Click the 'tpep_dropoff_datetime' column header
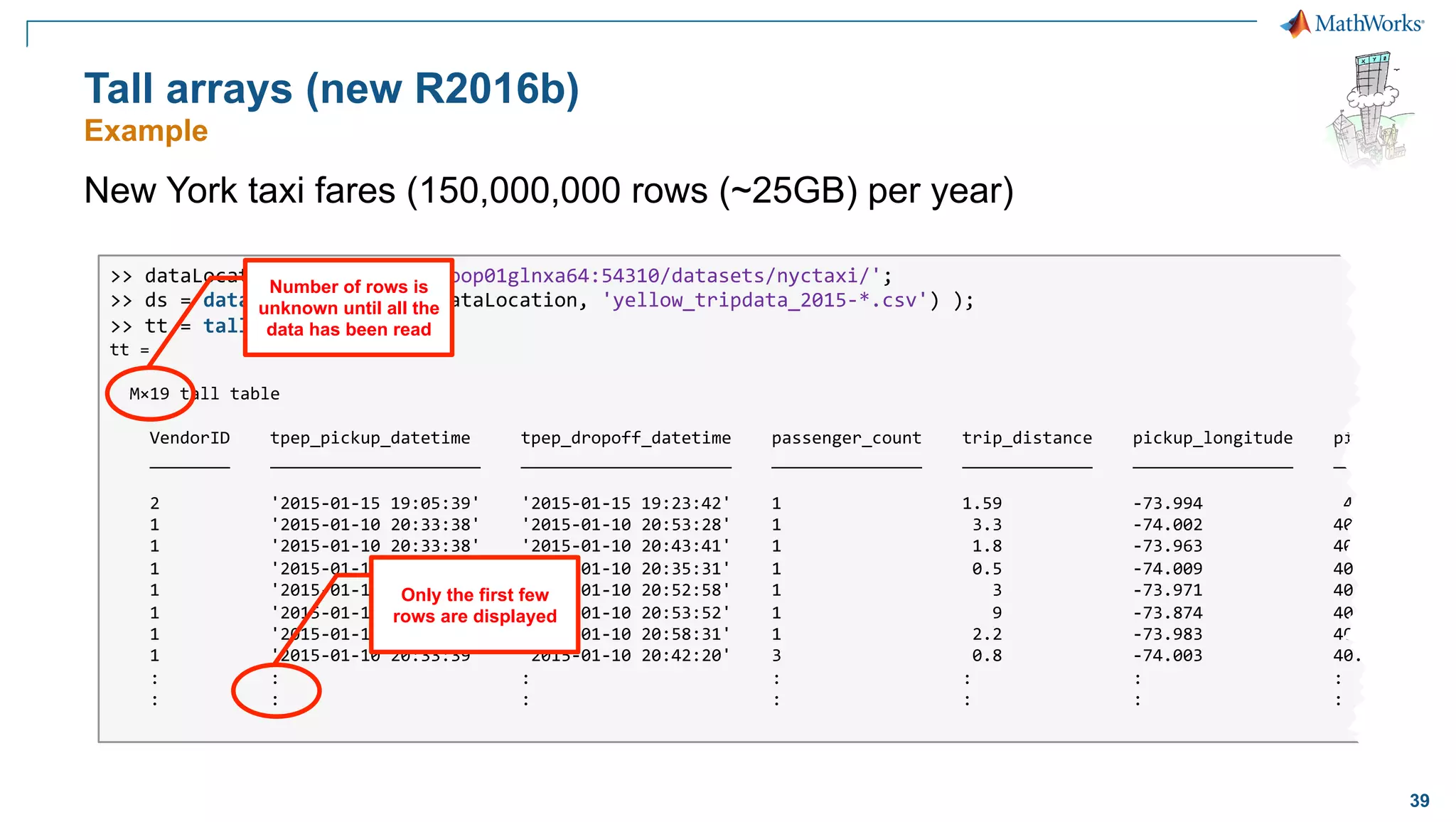Viewport: 1456px width, 822px height. point(626,439)
